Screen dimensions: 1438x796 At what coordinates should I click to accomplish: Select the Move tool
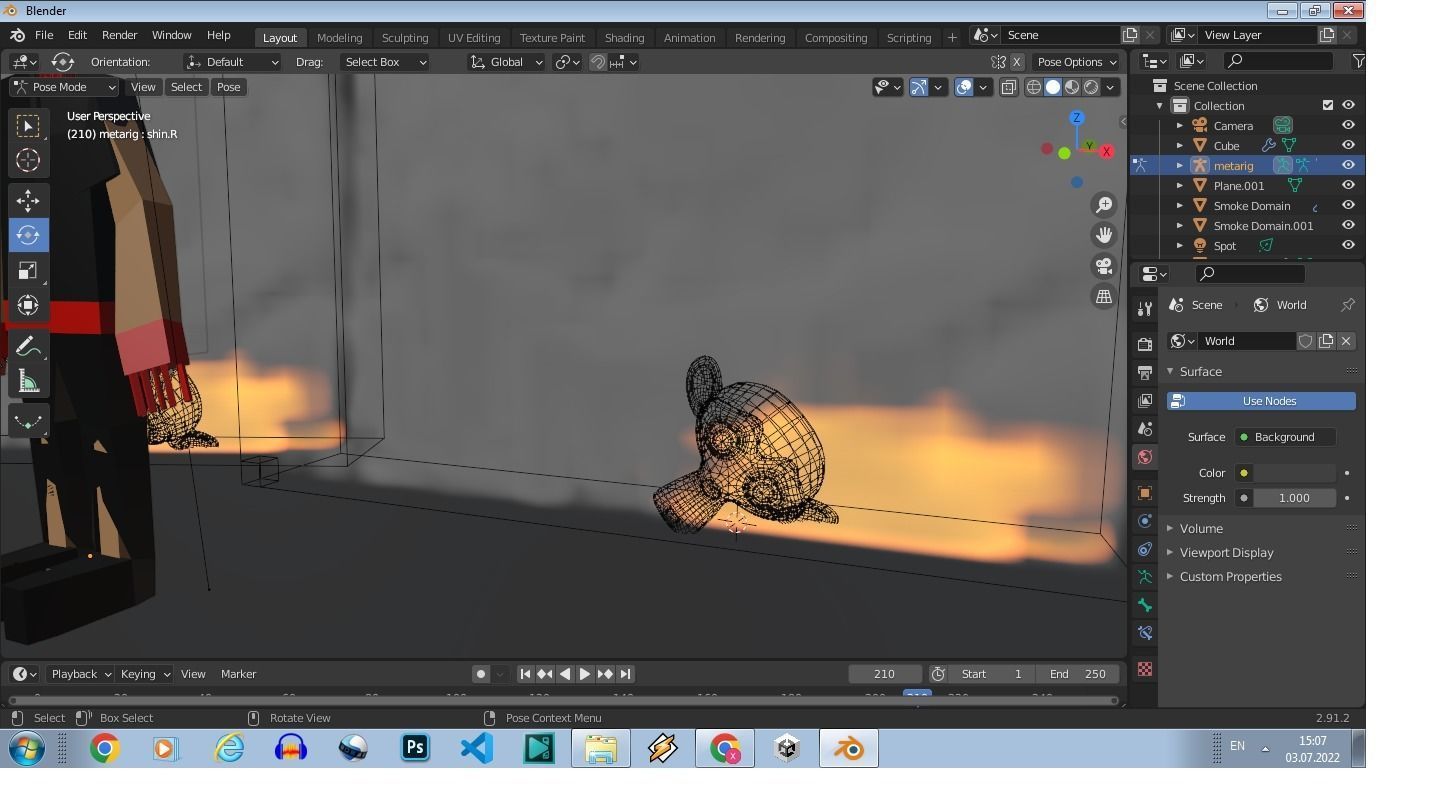pyautogui.click(x=28, y=200)
